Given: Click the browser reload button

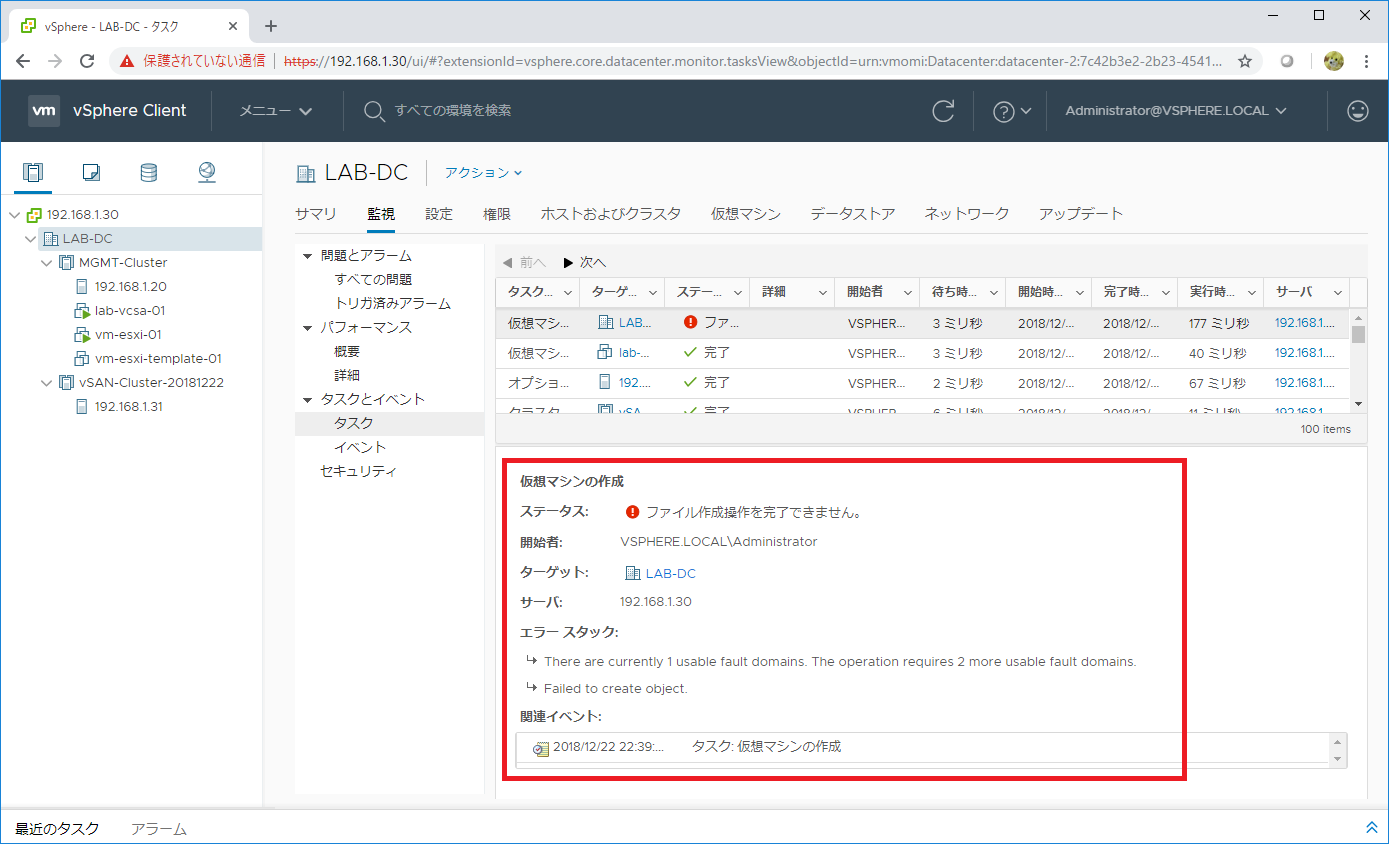Looking at the screenshot, I should (x=87, y=61).
